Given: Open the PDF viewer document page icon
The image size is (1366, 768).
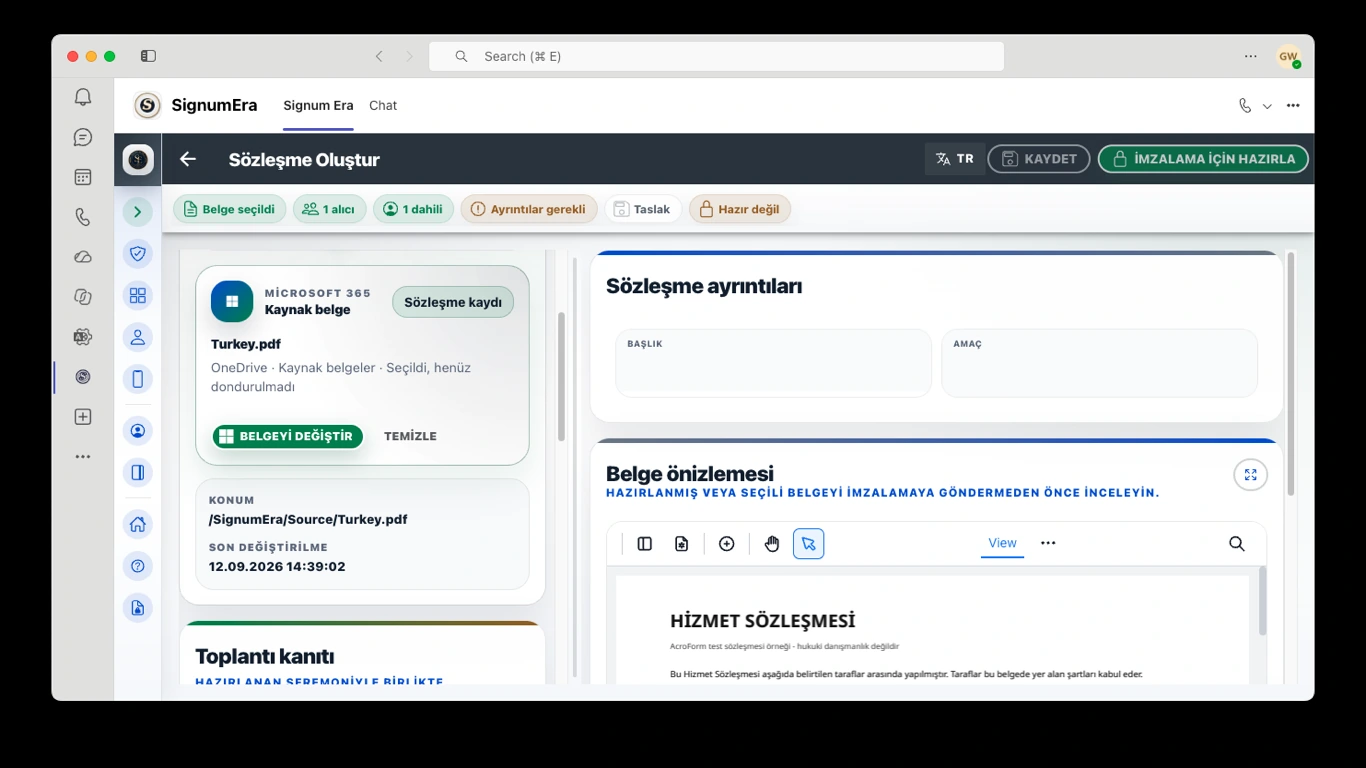Looking at the screenshot, I should (682, 544).
